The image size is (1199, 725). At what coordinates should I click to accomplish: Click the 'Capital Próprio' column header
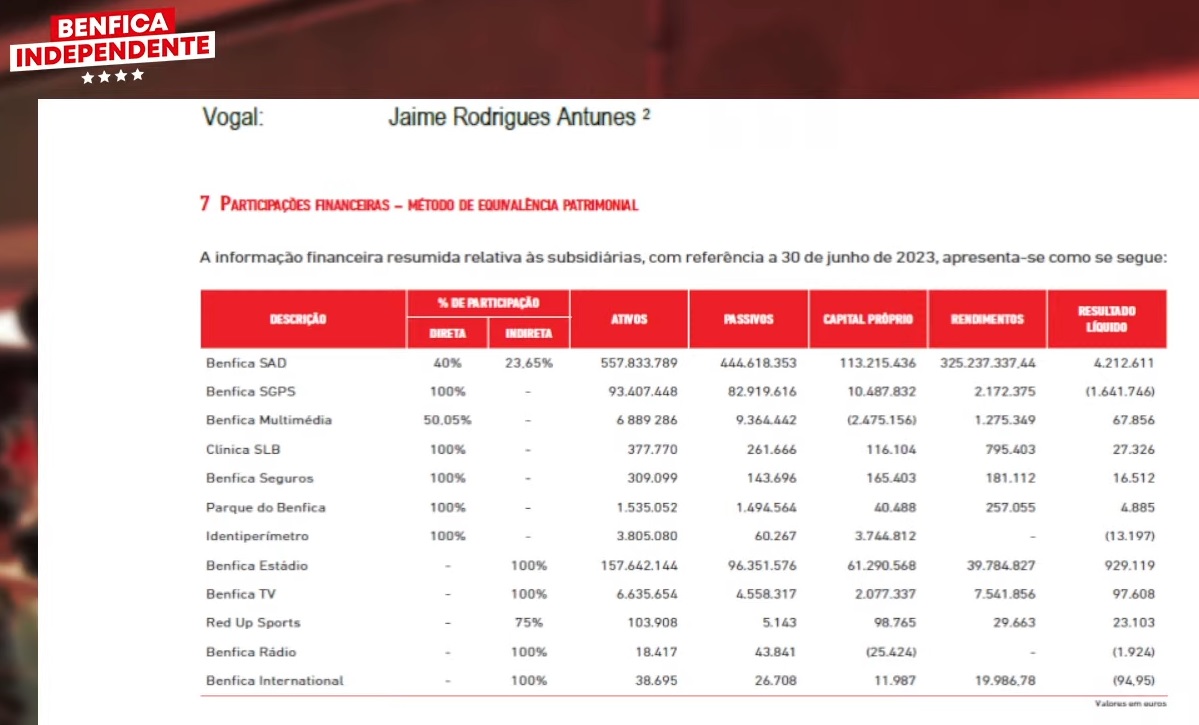coord(868,319)
